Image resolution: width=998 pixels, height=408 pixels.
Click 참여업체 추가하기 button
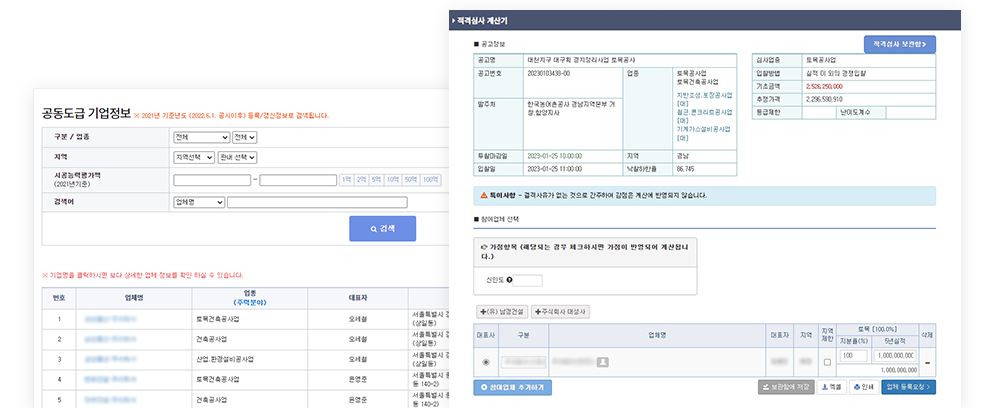pyautogui.click(x=513, y=386)
